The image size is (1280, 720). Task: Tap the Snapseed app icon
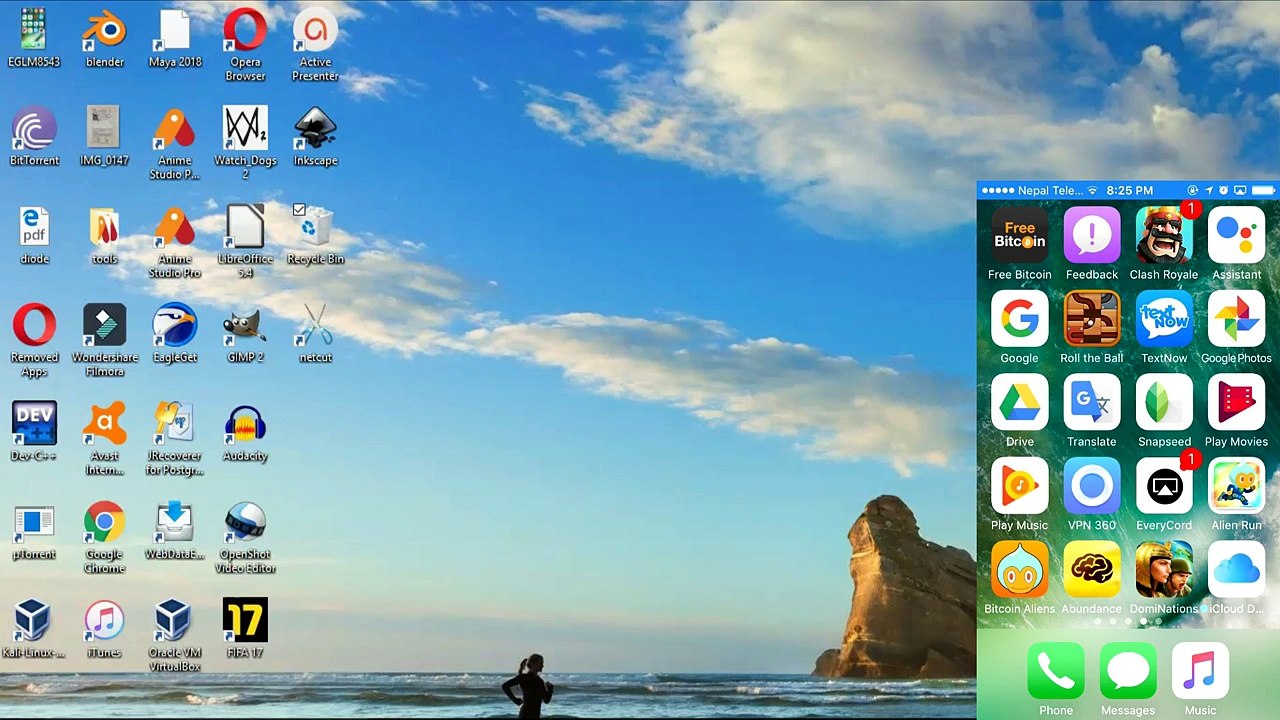click(1164, 403)
